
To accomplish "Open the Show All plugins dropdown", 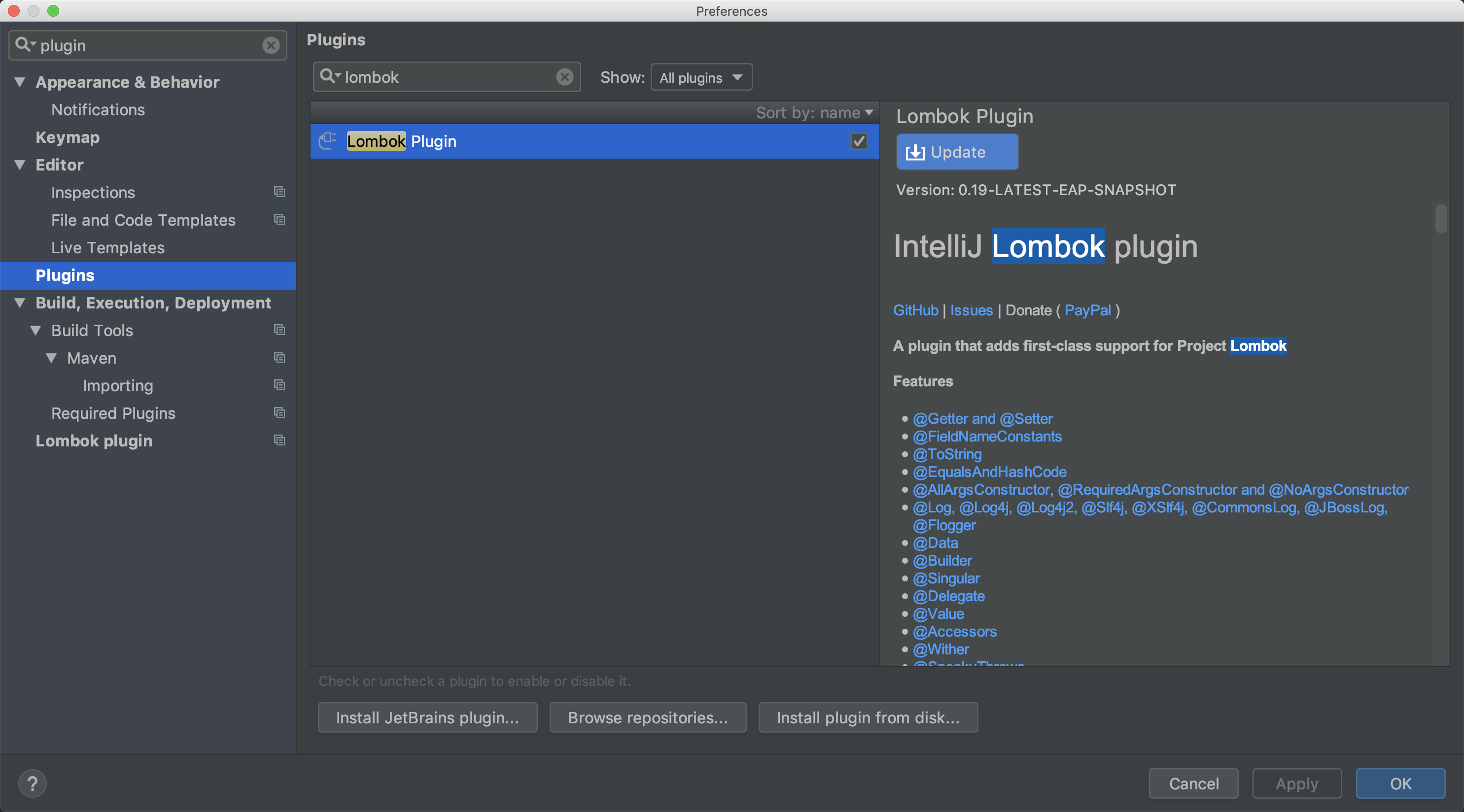I will coord(701,77).
